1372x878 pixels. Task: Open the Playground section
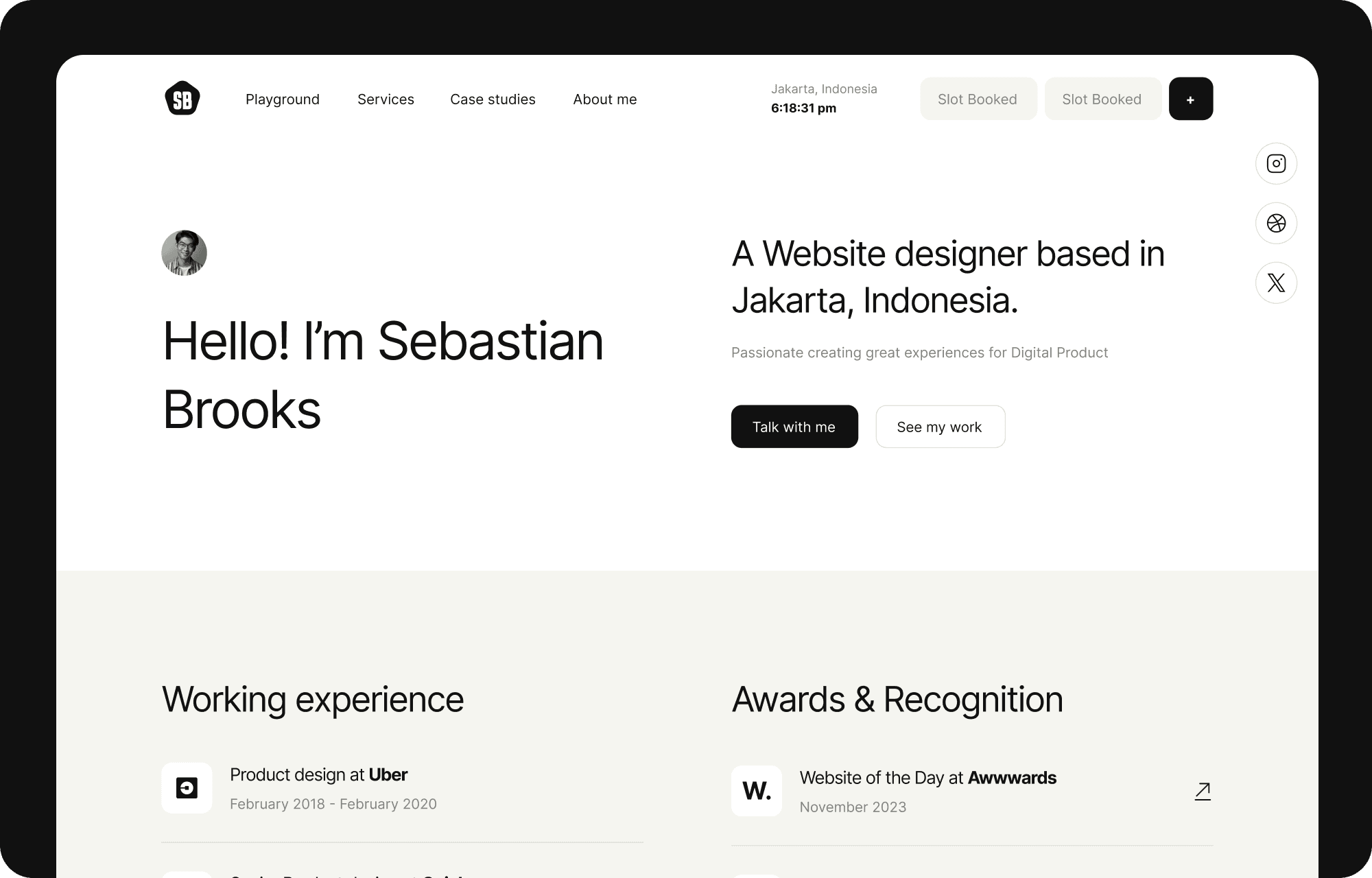282,99
